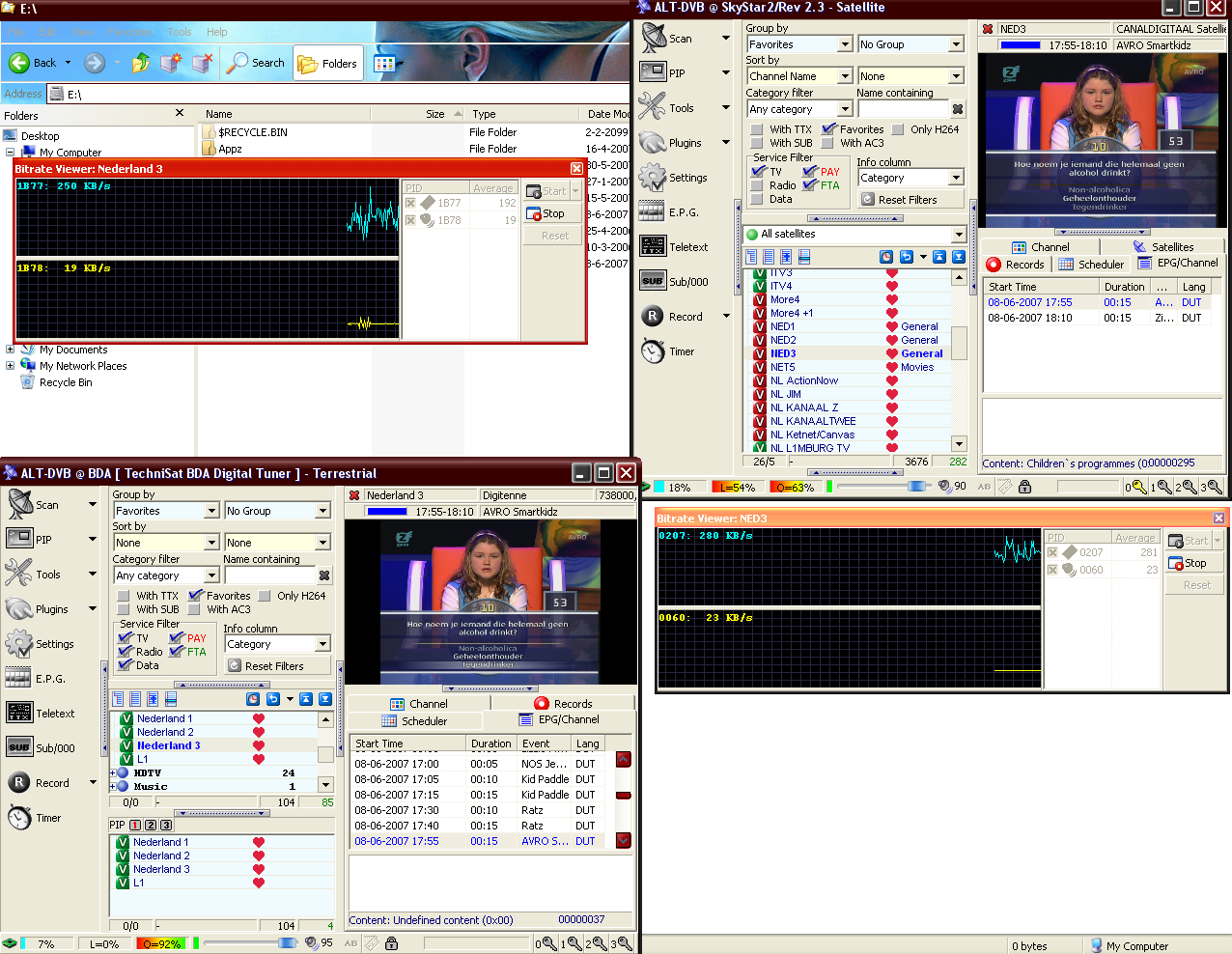Screen dimensions: 1232x954
Task: Open Teletext in the Satellite window
Action: tap(653, 246)
